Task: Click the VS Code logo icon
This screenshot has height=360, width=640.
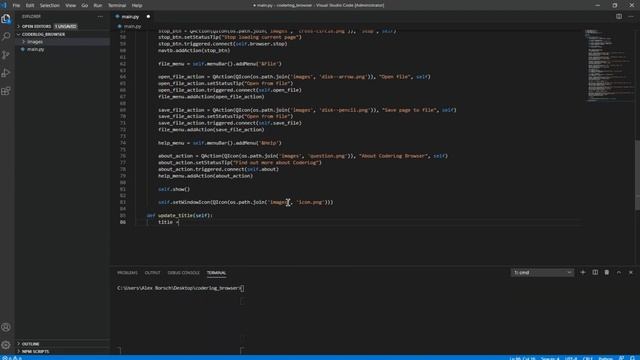Action: (x=4, y=5)
